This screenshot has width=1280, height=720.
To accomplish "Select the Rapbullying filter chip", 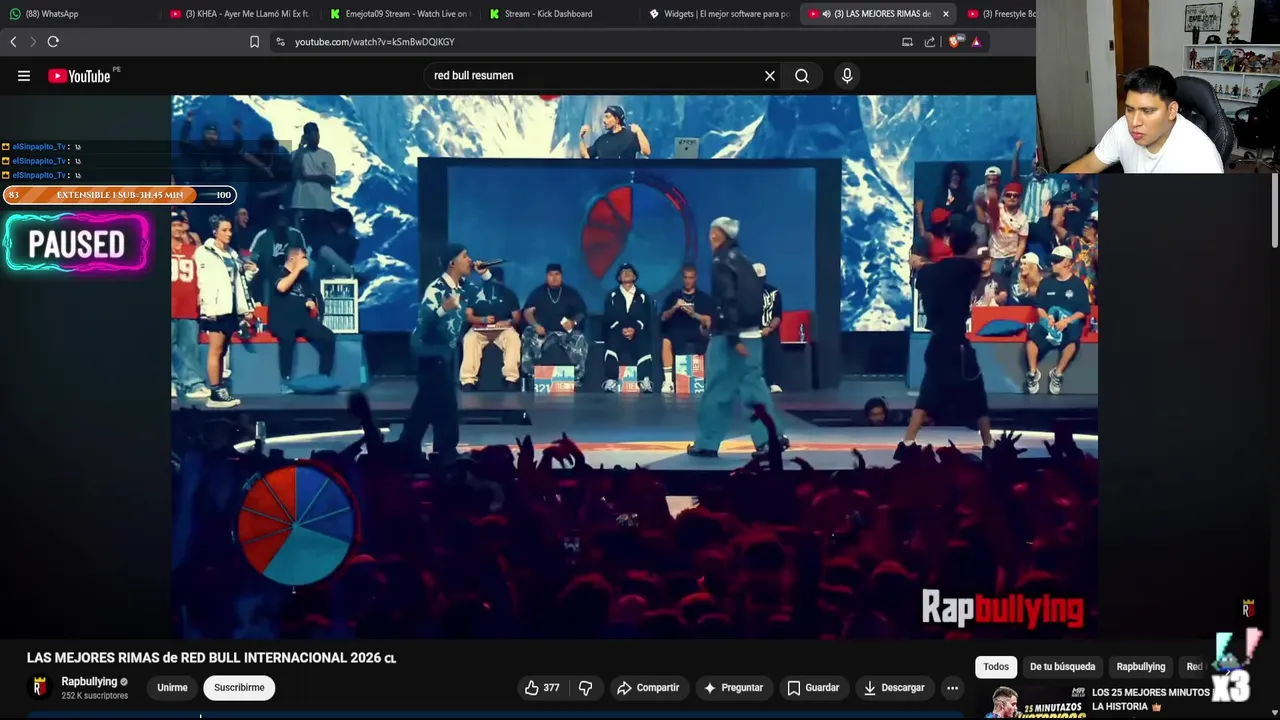I will tap(1141, 667).
